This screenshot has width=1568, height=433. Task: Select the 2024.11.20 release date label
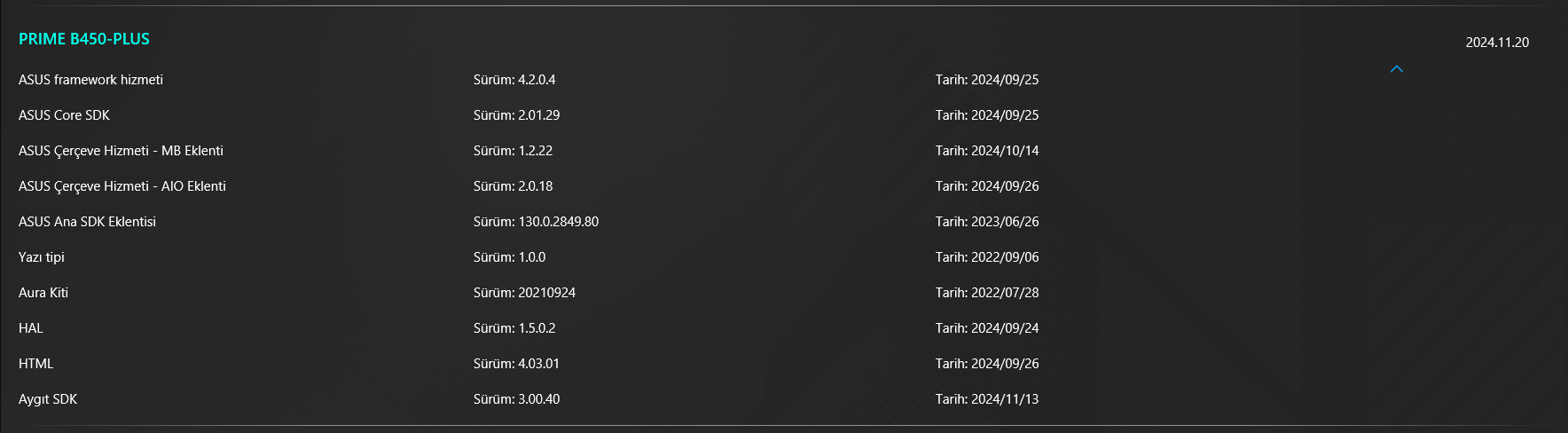point(1497,43)
